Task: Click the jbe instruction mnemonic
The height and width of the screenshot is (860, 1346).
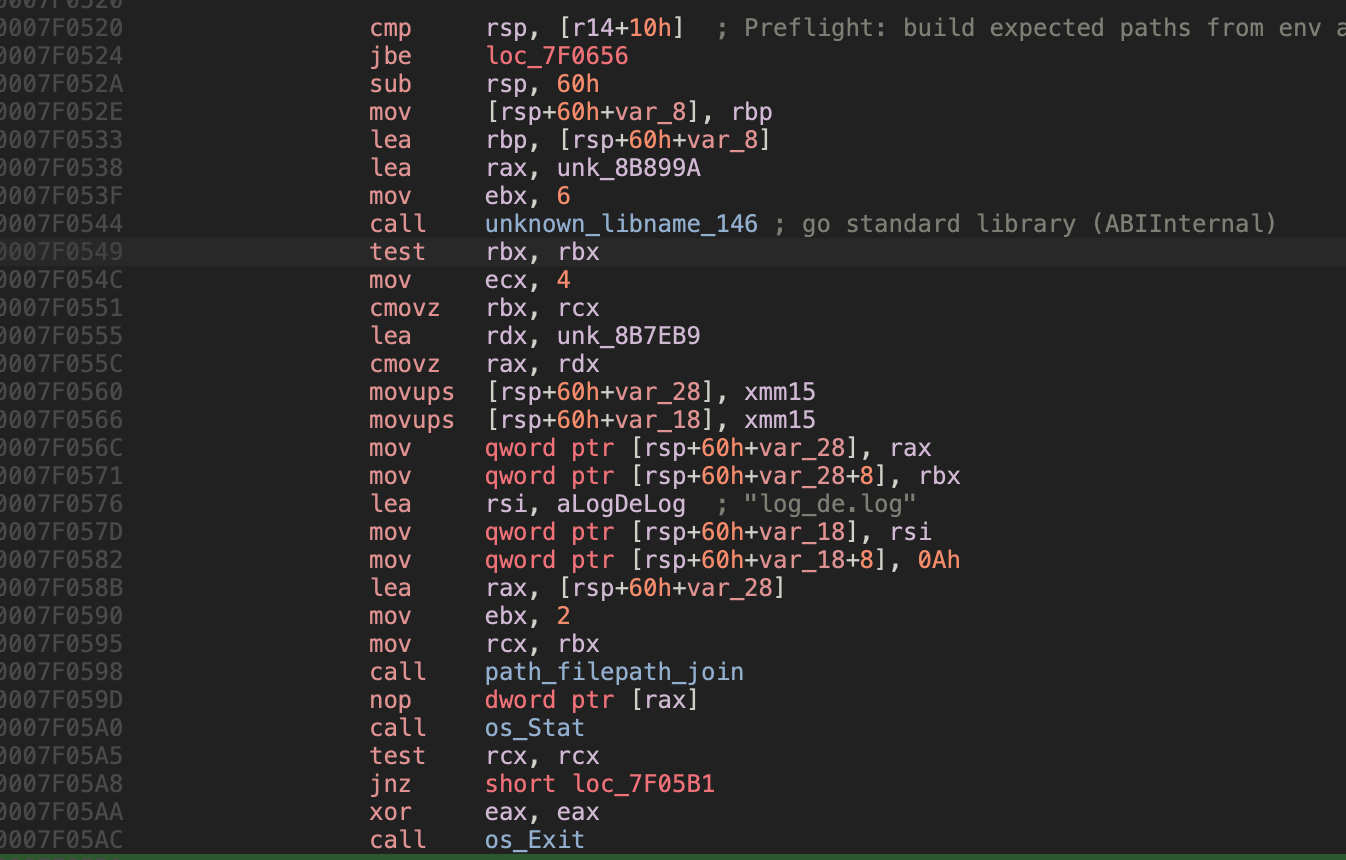Action: (390, 56)
